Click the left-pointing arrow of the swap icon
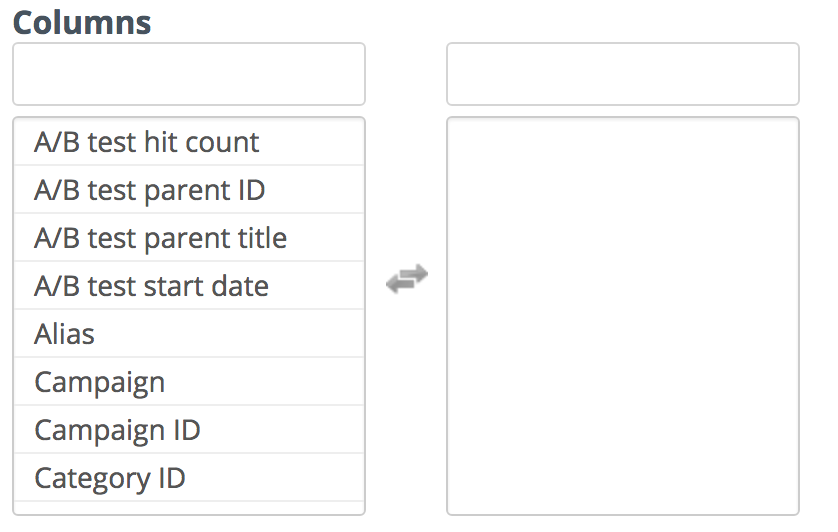The image size is (838, 532). (x=401, y=284)
